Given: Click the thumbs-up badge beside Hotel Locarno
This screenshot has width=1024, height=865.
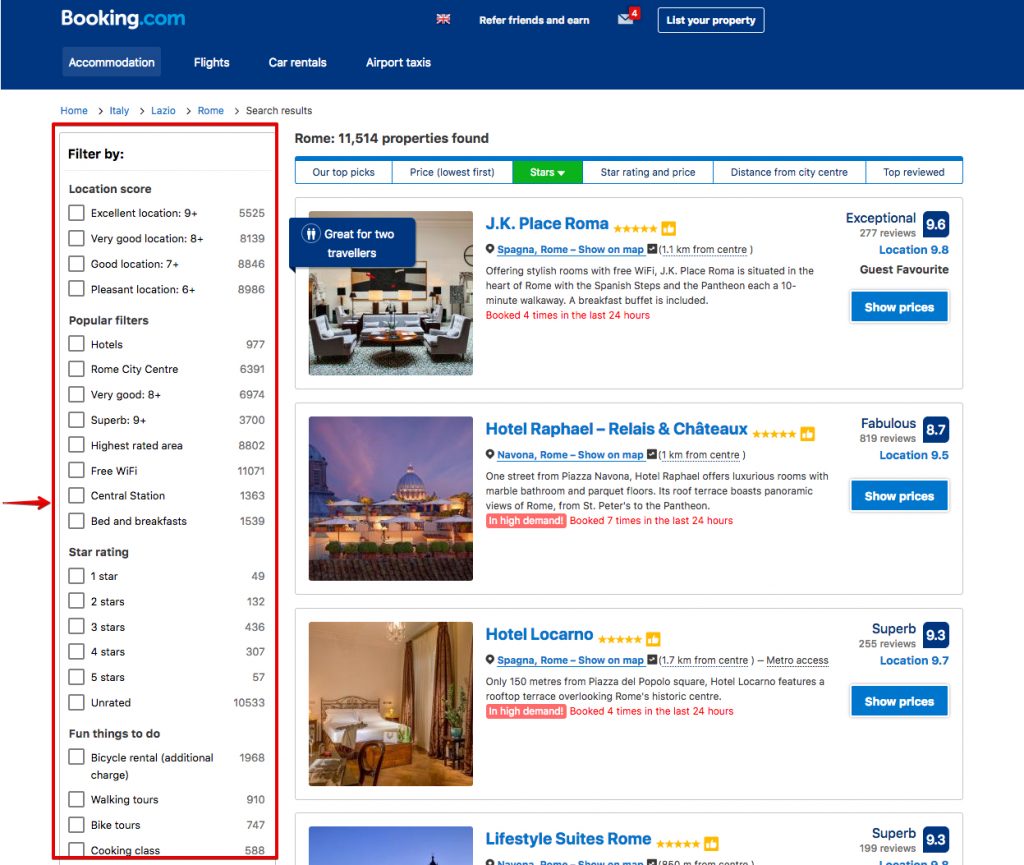Looking at the screenshot, I should coord(653,639).
